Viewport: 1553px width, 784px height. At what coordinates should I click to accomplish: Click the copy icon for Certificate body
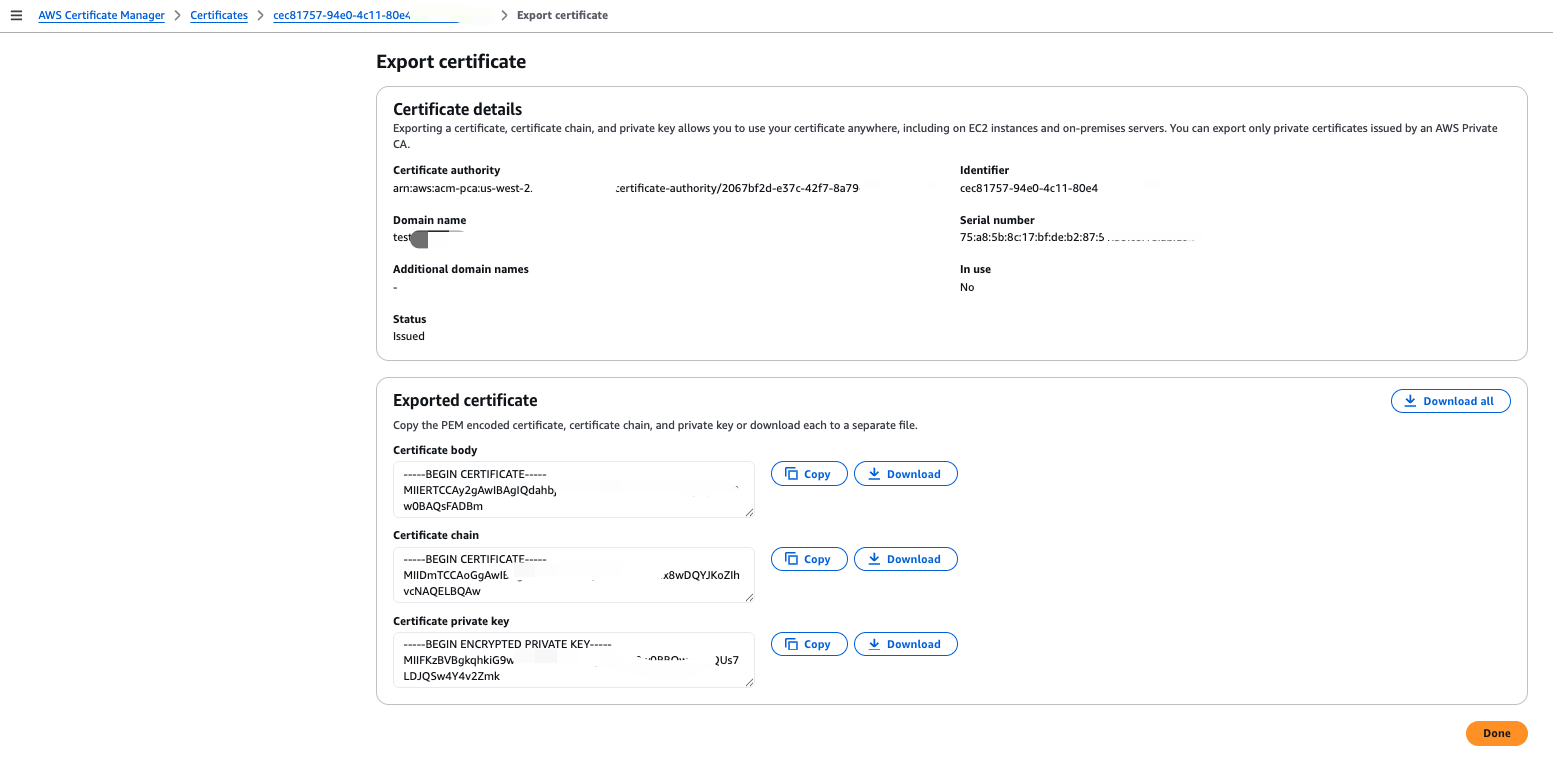[792, 473]
